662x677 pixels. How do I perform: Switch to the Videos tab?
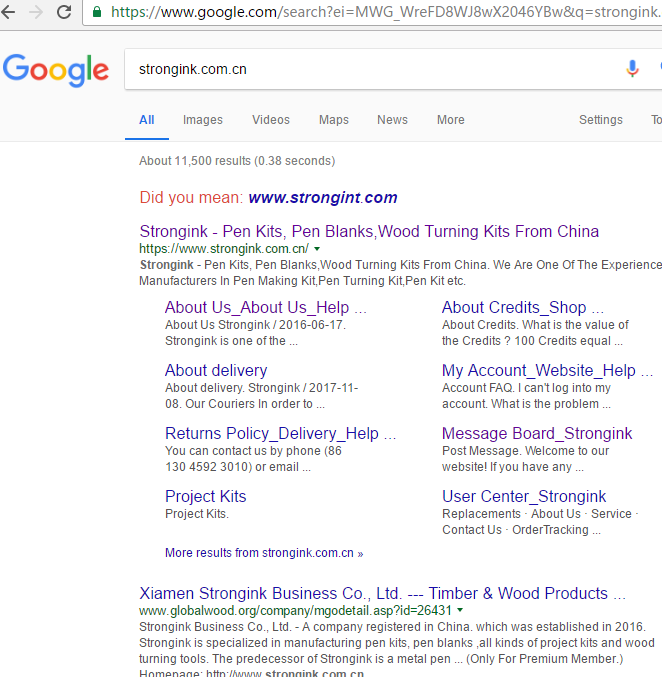pos(271,120)
